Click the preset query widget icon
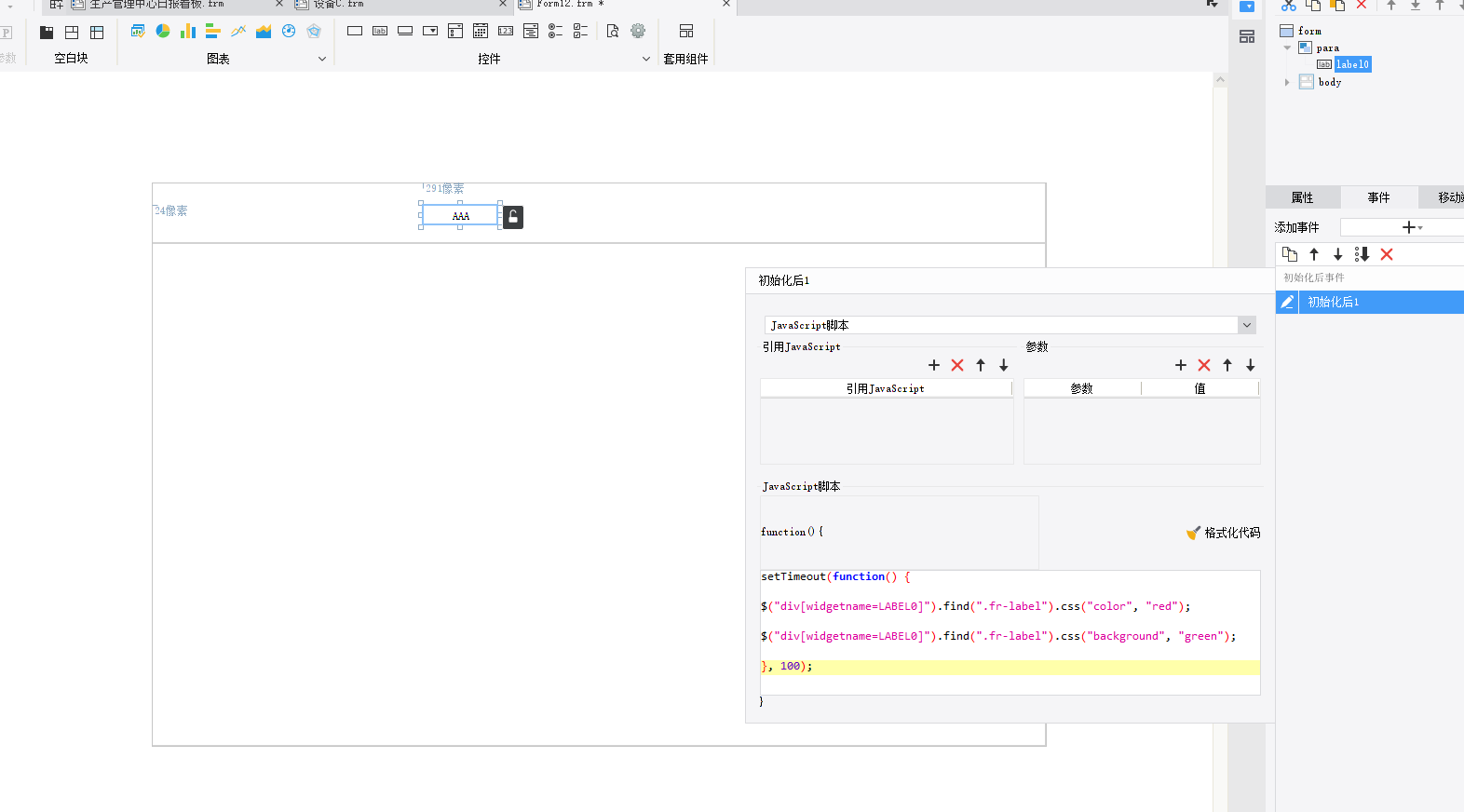The image size is (1464, 812). coord(613,31)
